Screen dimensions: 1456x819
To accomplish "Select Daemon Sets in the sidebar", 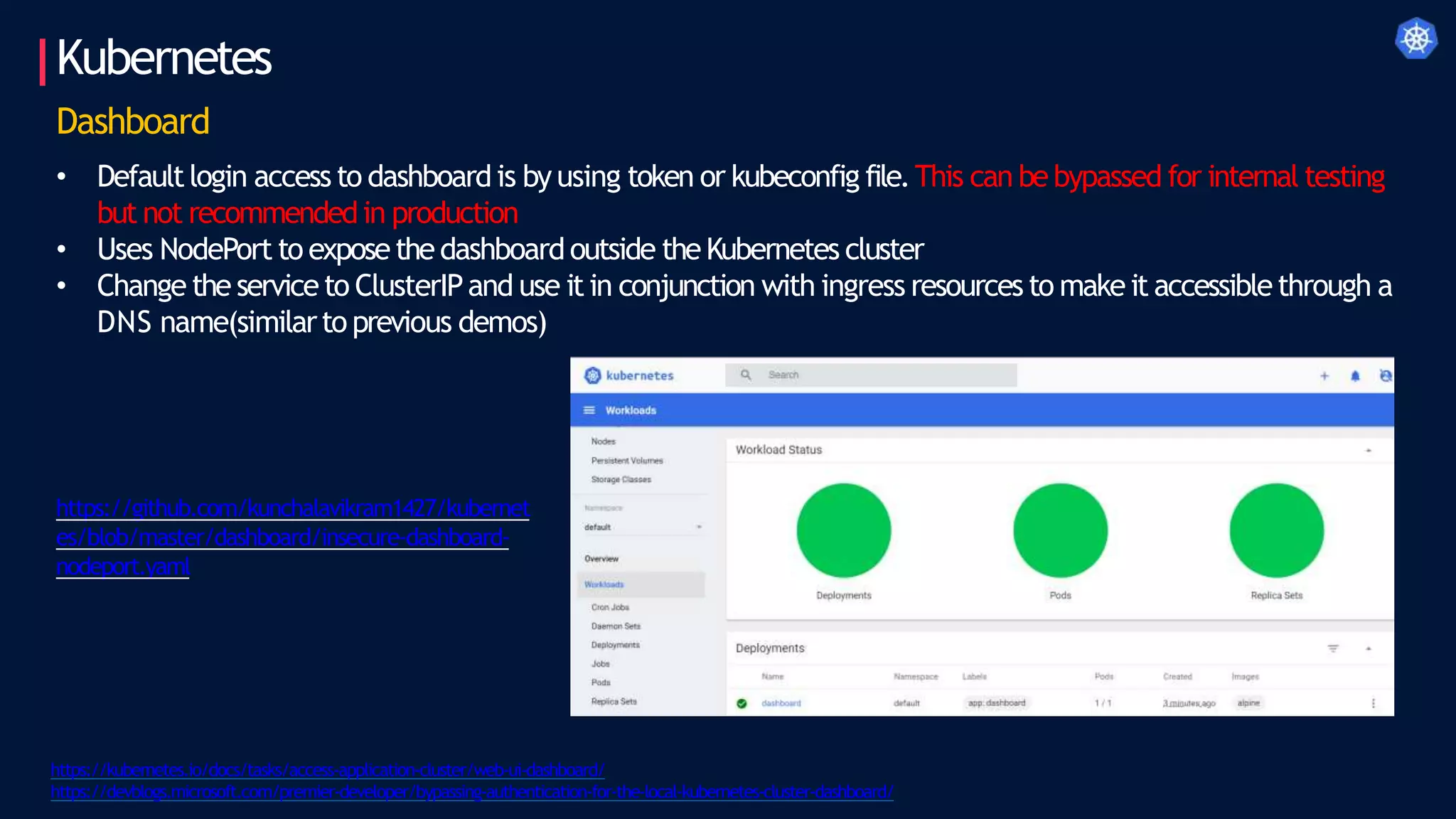I will coord(616,626).
